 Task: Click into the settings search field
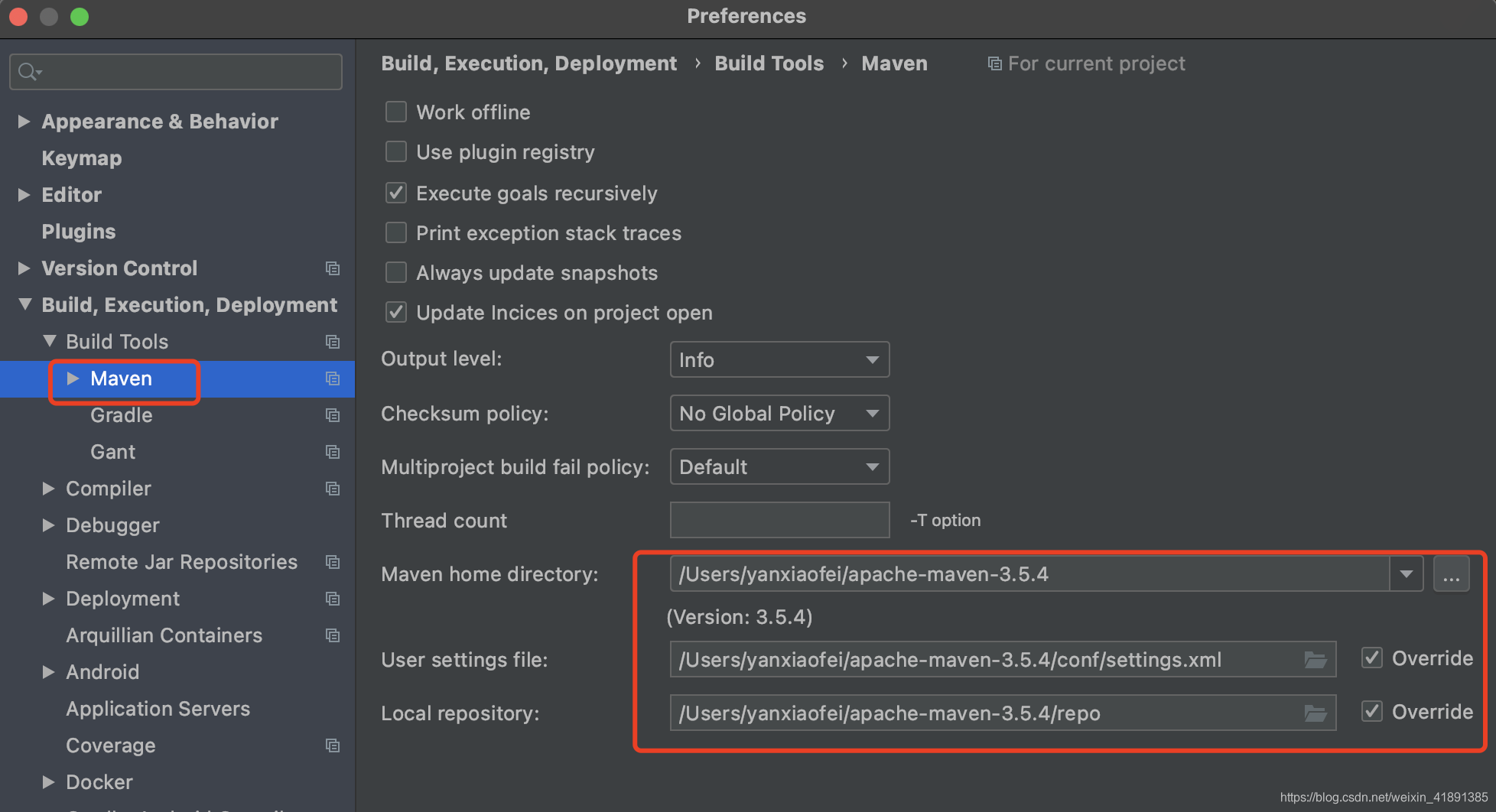(x=176, y=72)
